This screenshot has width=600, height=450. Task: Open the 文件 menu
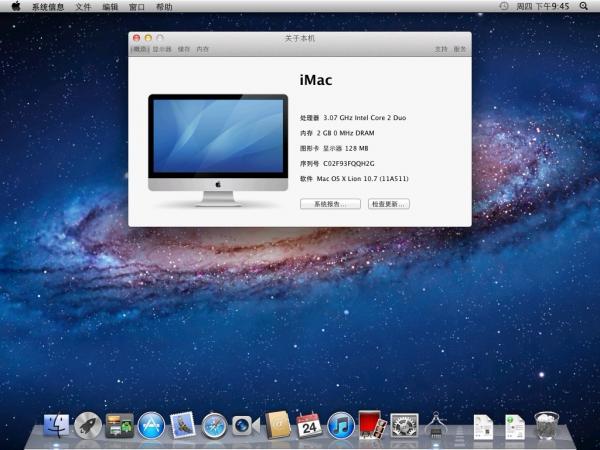[x=83, y=7]
